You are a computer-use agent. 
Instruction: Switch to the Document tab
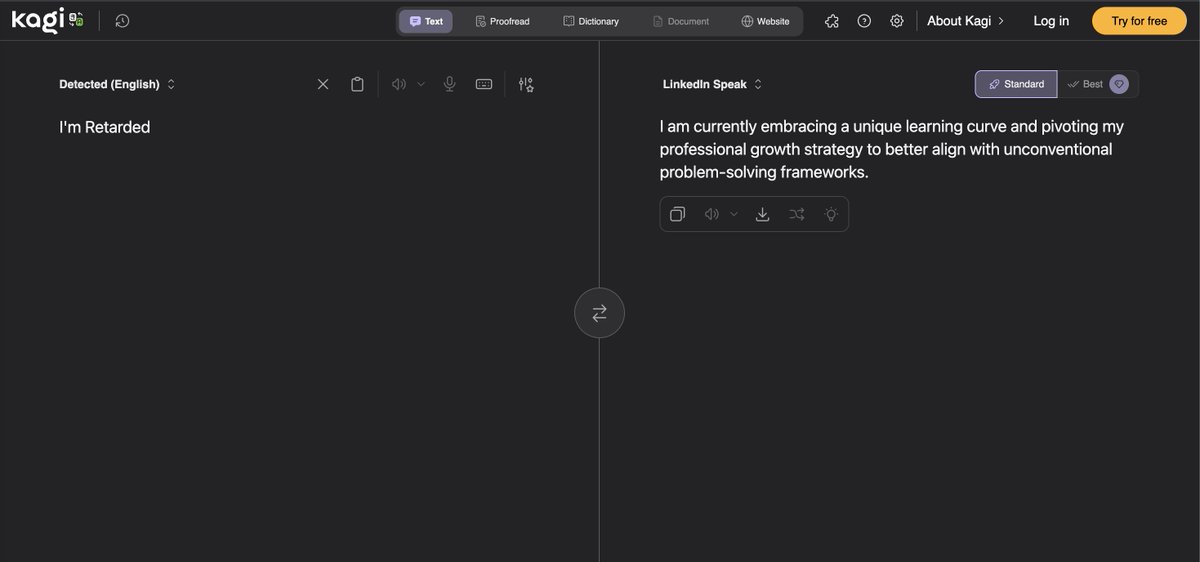pos(681,21)
